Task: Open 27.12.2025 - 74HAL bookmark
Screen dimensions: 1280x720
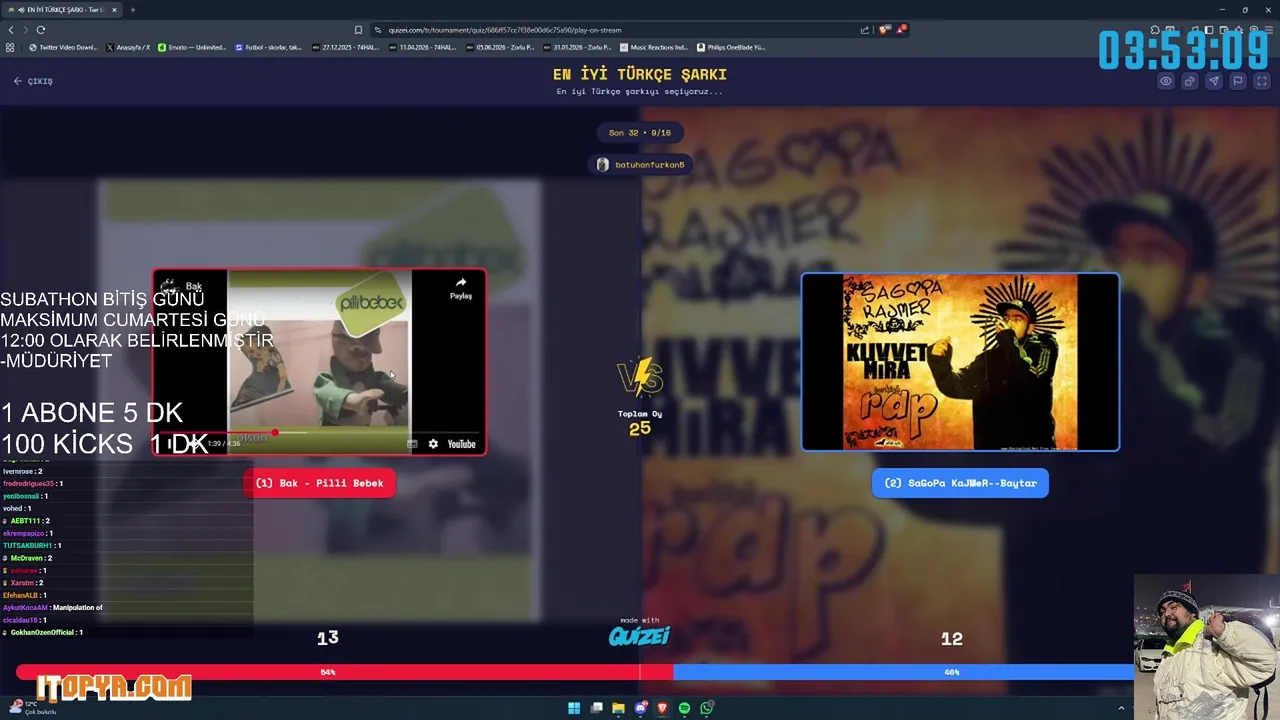Action: click(x=346, y=47)
